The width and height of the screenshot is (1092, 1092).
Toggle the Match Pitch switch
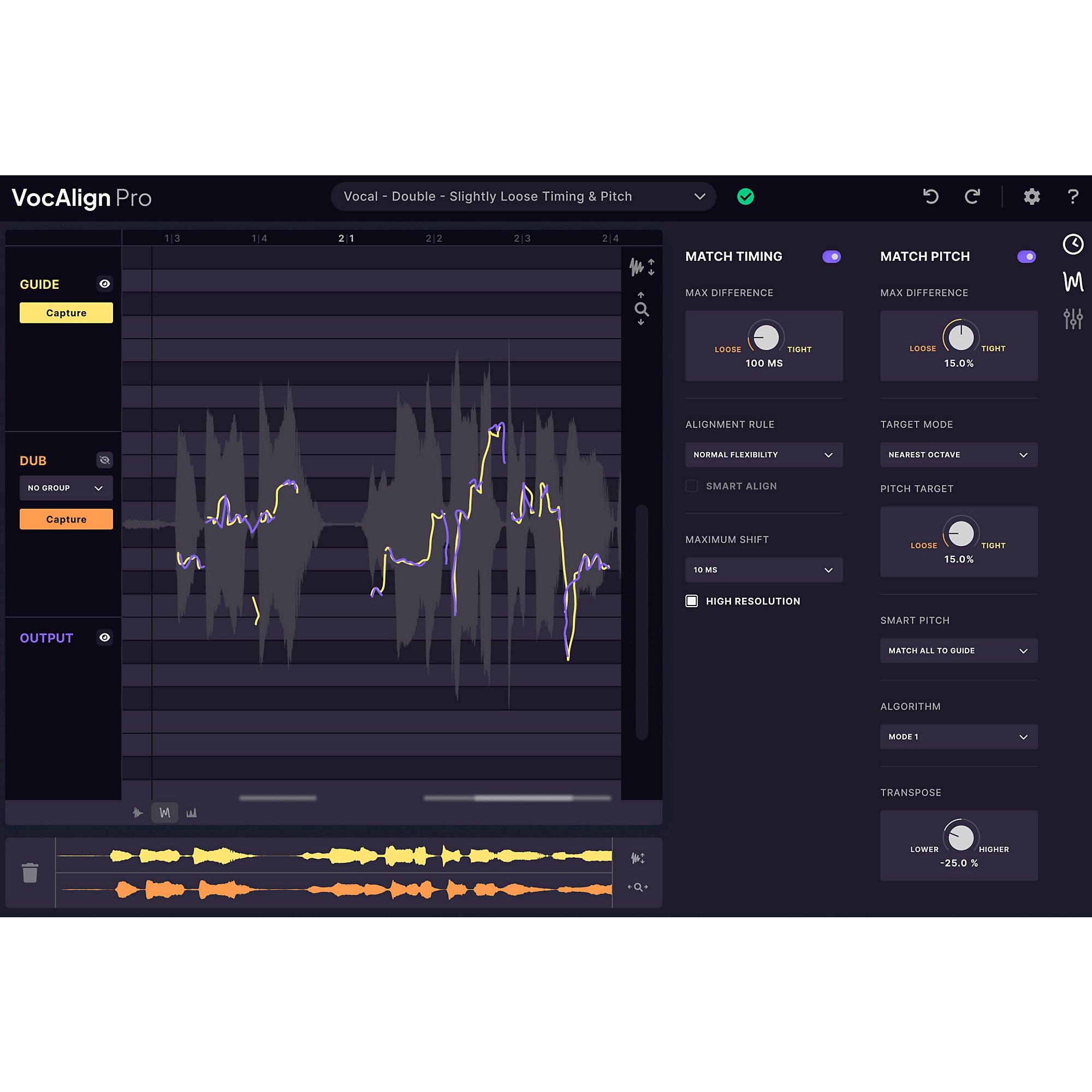click(1026, 257)
